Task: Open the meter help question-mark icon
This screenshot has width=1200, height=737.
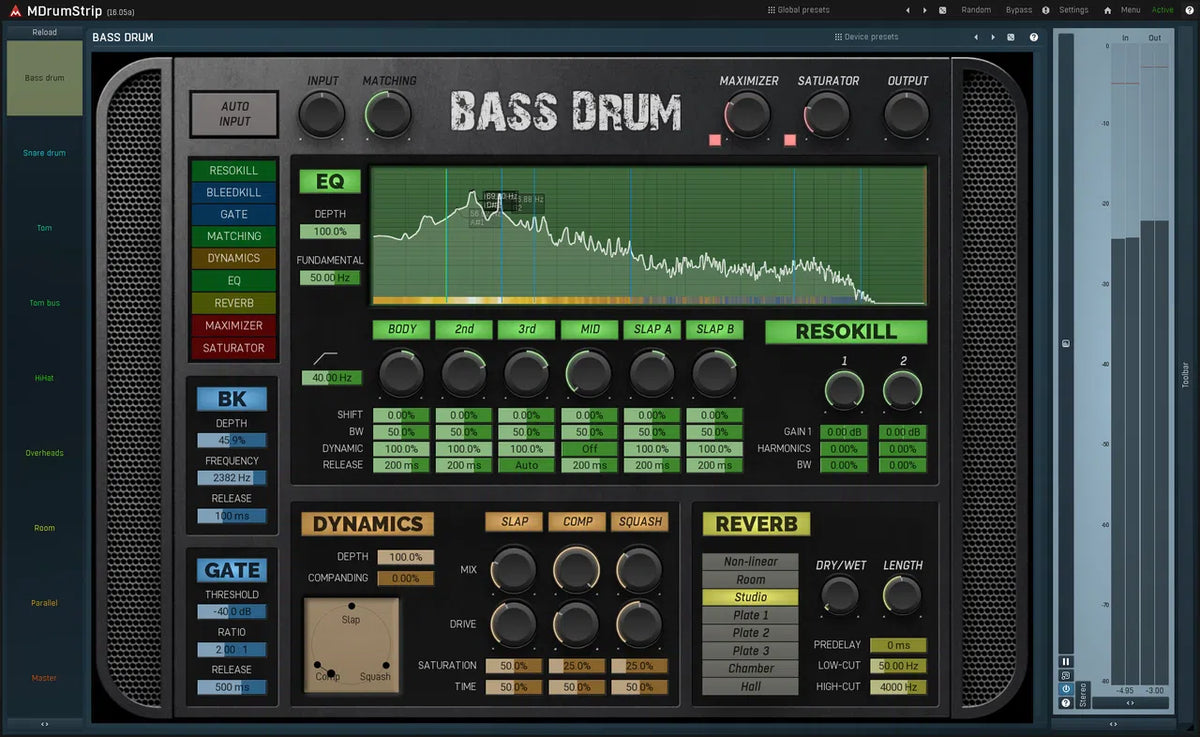Action: pos(1065,703)
